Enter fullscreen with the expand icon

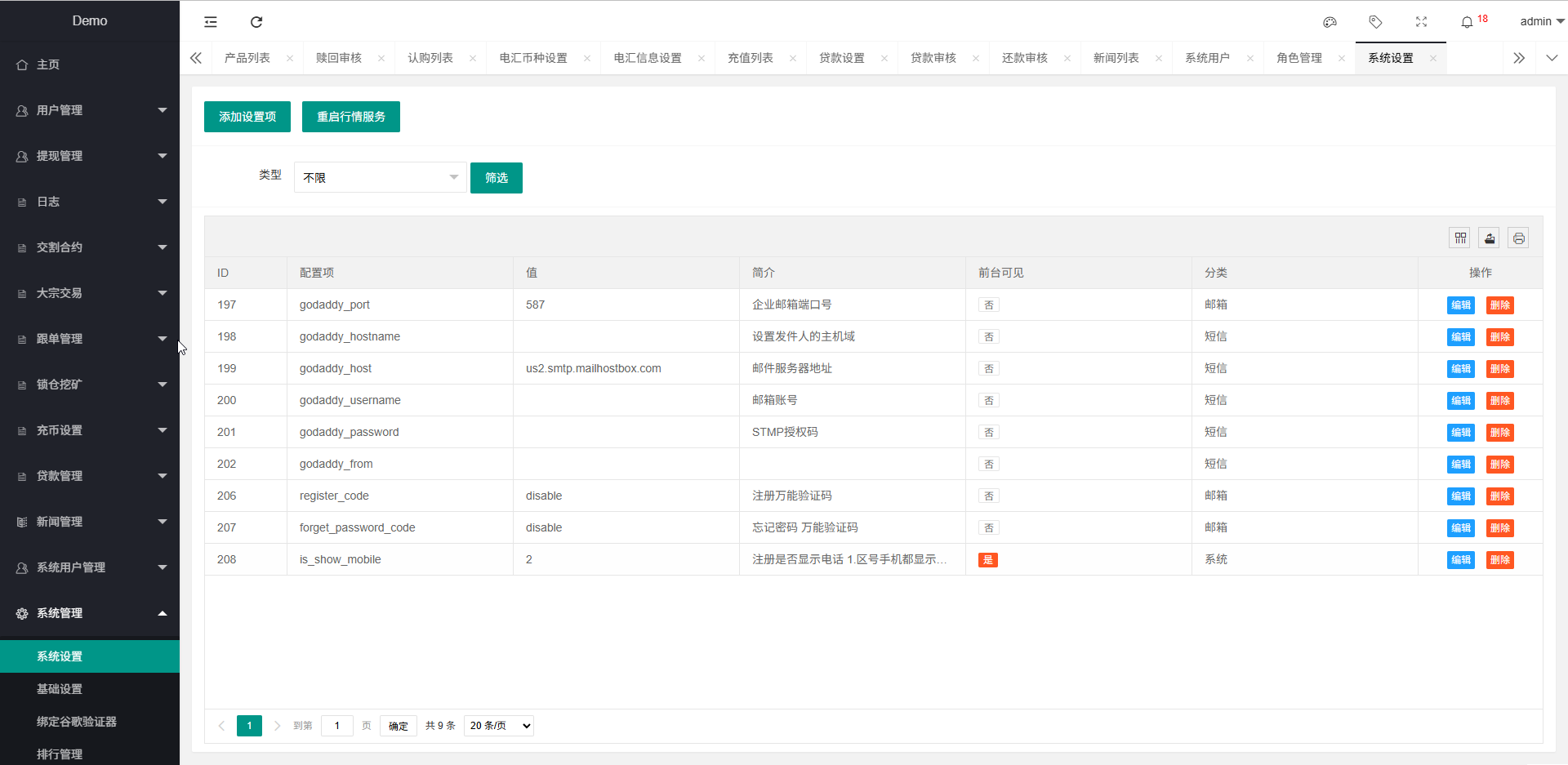coord(1421,22)
